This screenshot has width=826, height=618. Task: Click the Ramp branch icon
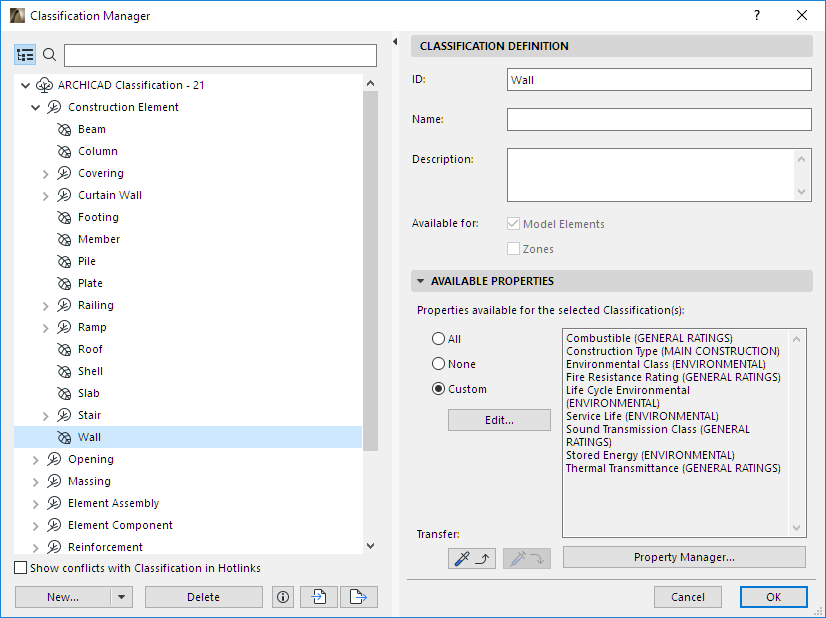pyautogui.click(x=64, y=328)
